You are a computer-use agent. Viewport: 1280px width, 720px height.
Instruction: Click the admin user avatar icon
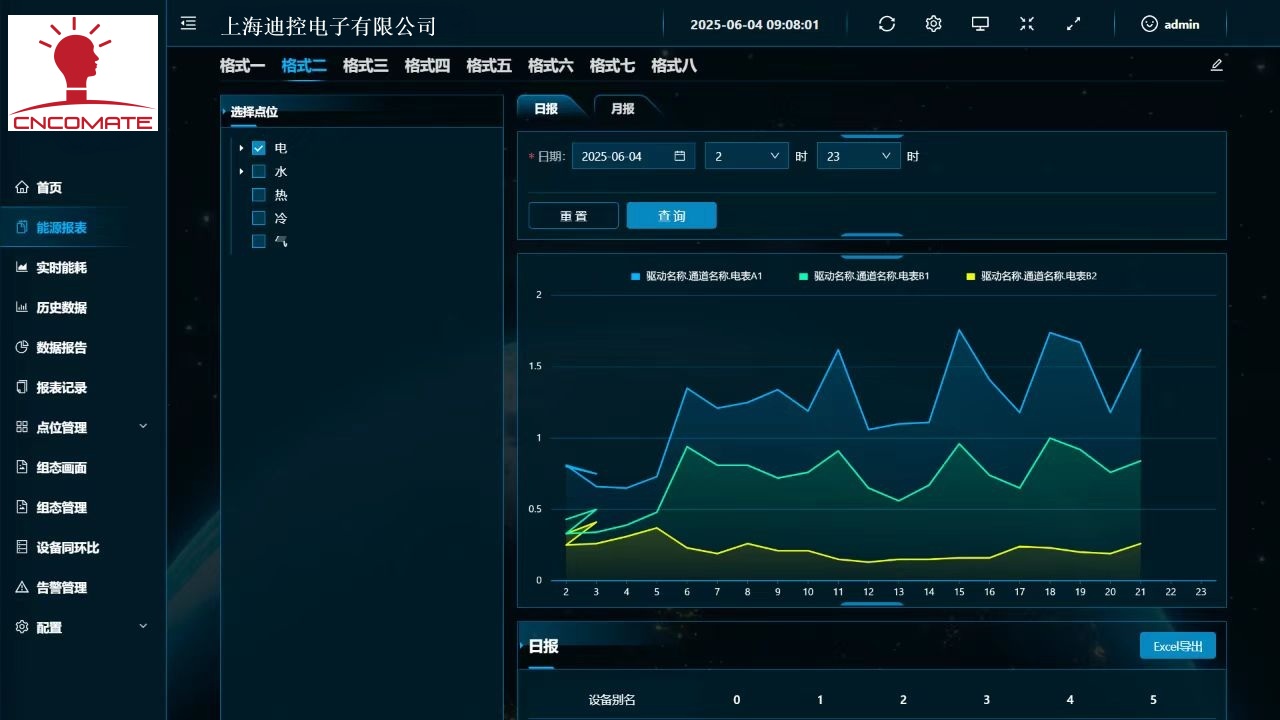(x=1149, y=24)
